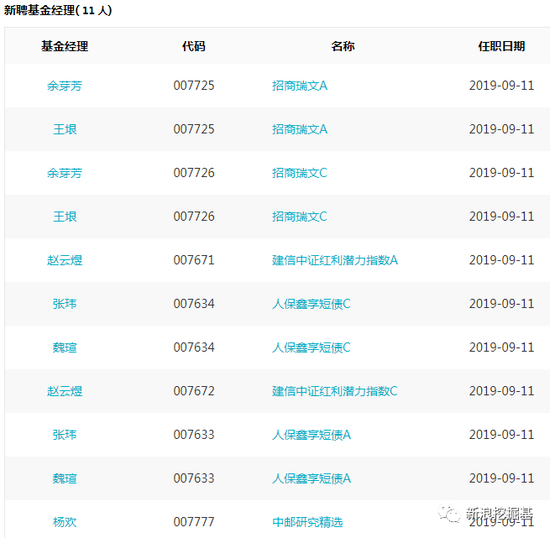Open fund 招商瑞文C in 余芽芳's row
This screenshot has width=550, height=538.
(300, 173)
